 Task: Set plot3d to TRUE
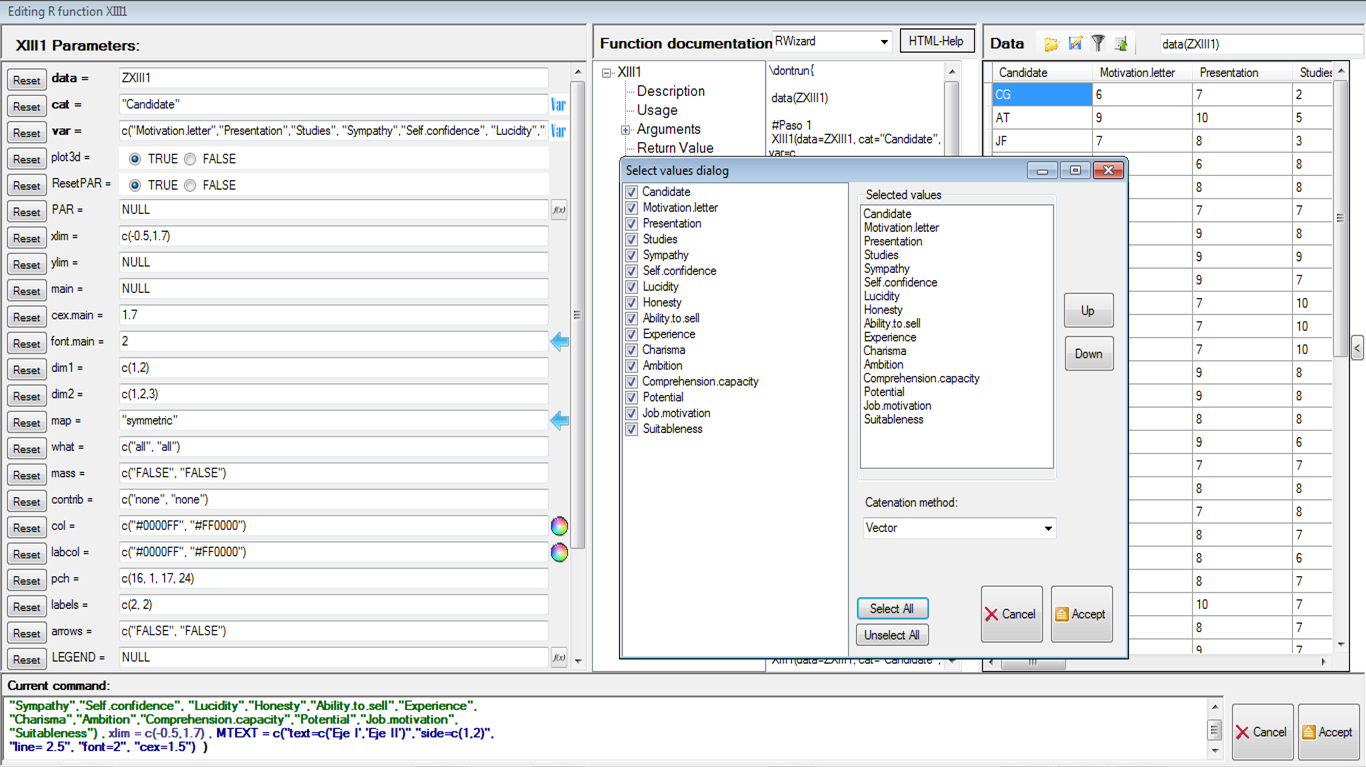[x=135, y=159]
